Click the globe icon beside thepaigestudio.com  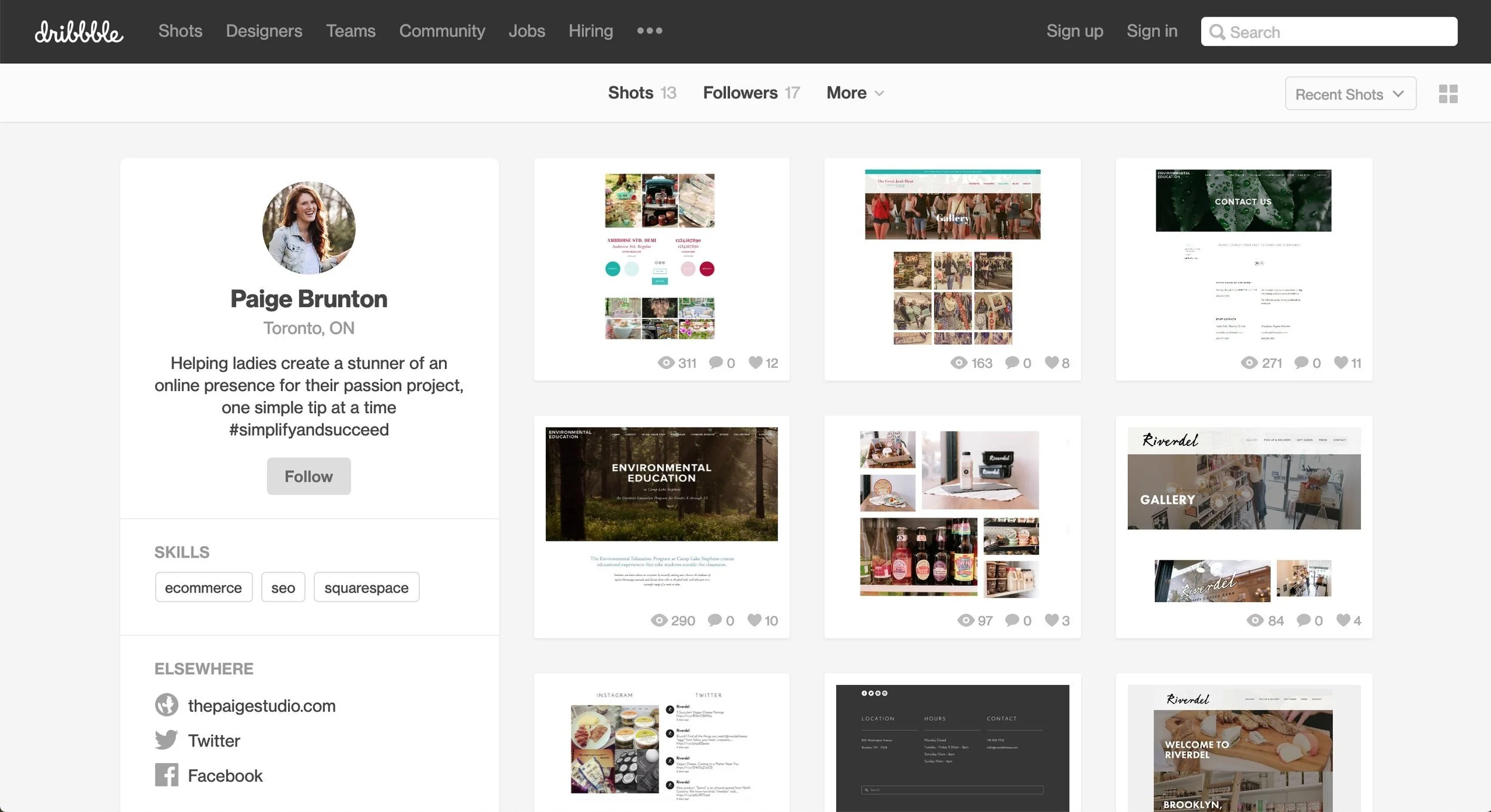tap(166, 705)
